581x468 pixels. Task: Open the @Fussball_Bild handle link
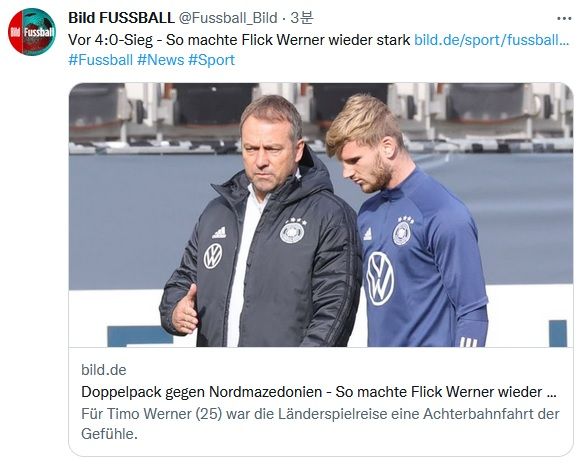(228, 18)
